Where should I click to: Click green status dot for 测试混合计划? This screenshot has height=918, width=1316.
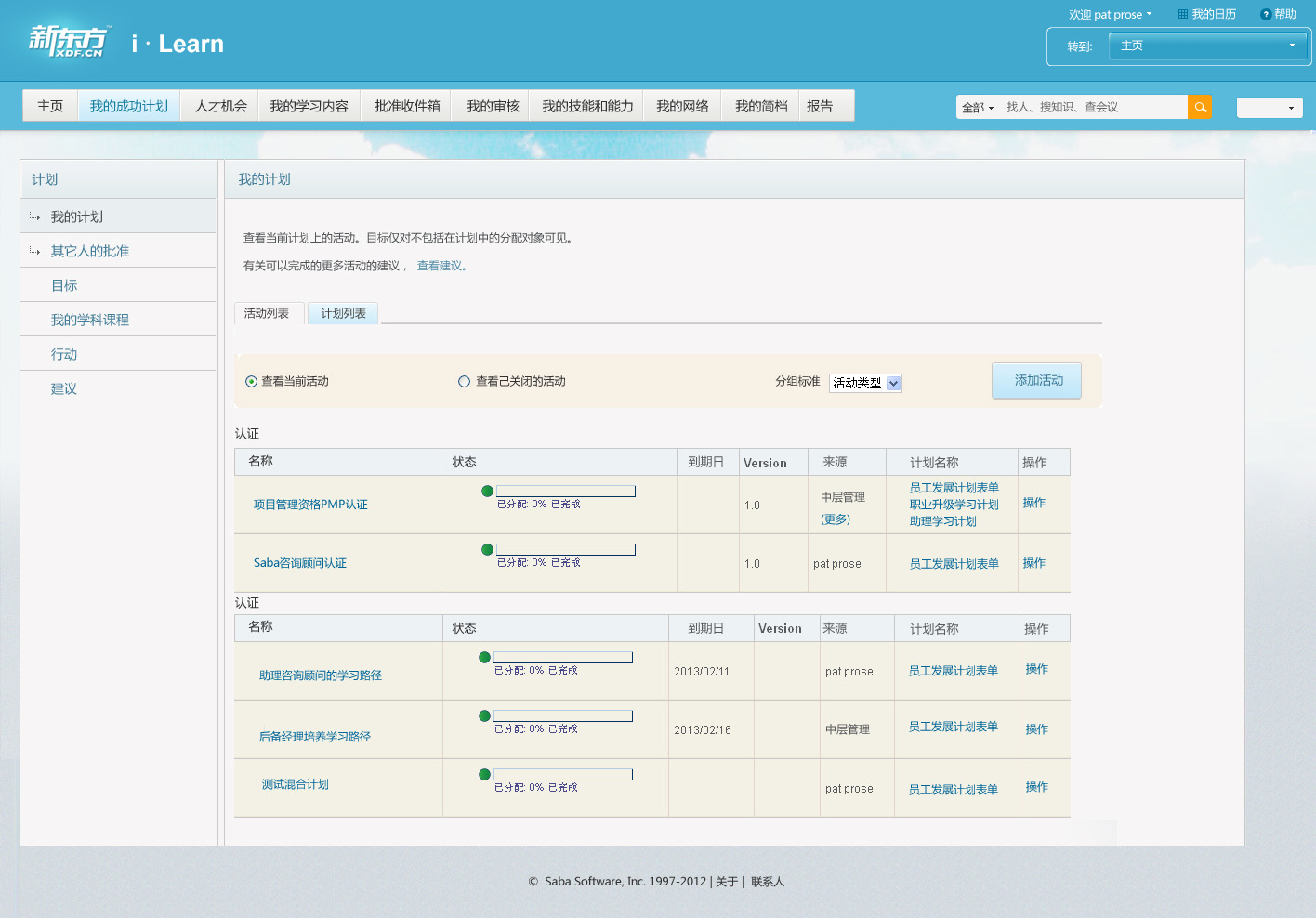point(484,774)
